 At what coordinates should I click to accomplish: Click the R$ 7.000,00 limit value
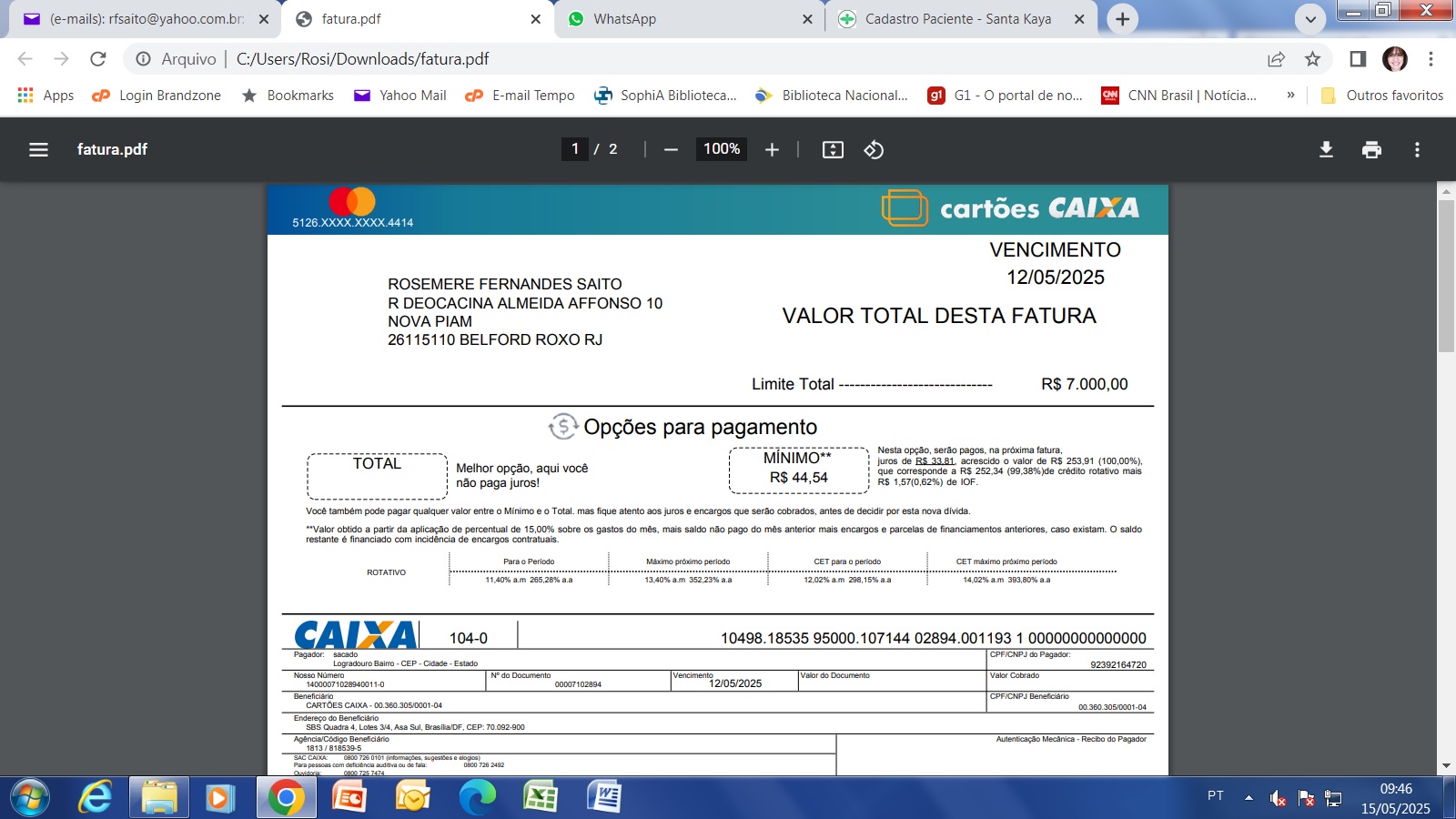pyautogui.click(x=1085, y=385)
